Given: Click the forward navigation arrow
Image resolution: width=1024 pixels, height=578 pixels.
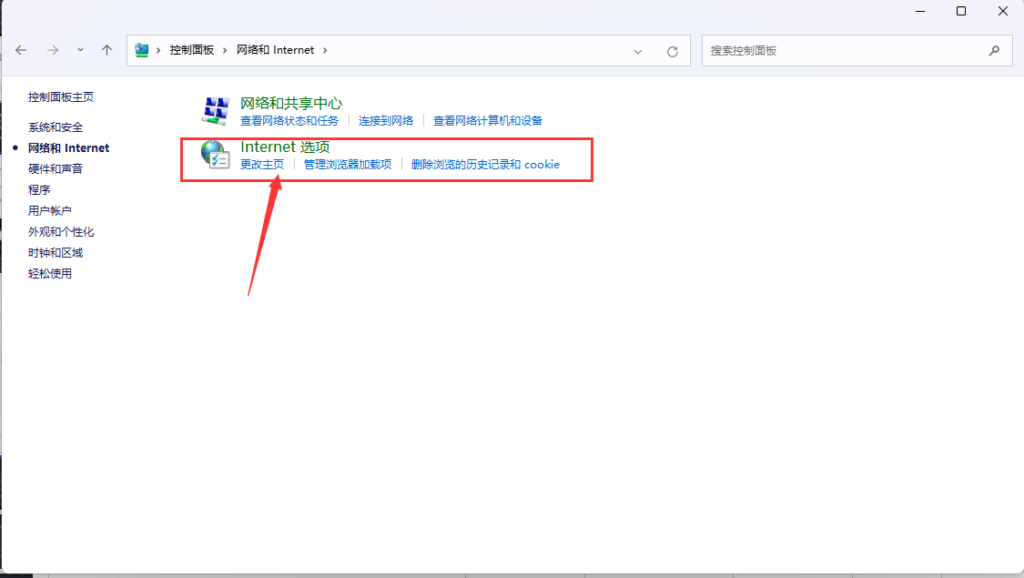Looking at the screenshot, I should (52, 50).
